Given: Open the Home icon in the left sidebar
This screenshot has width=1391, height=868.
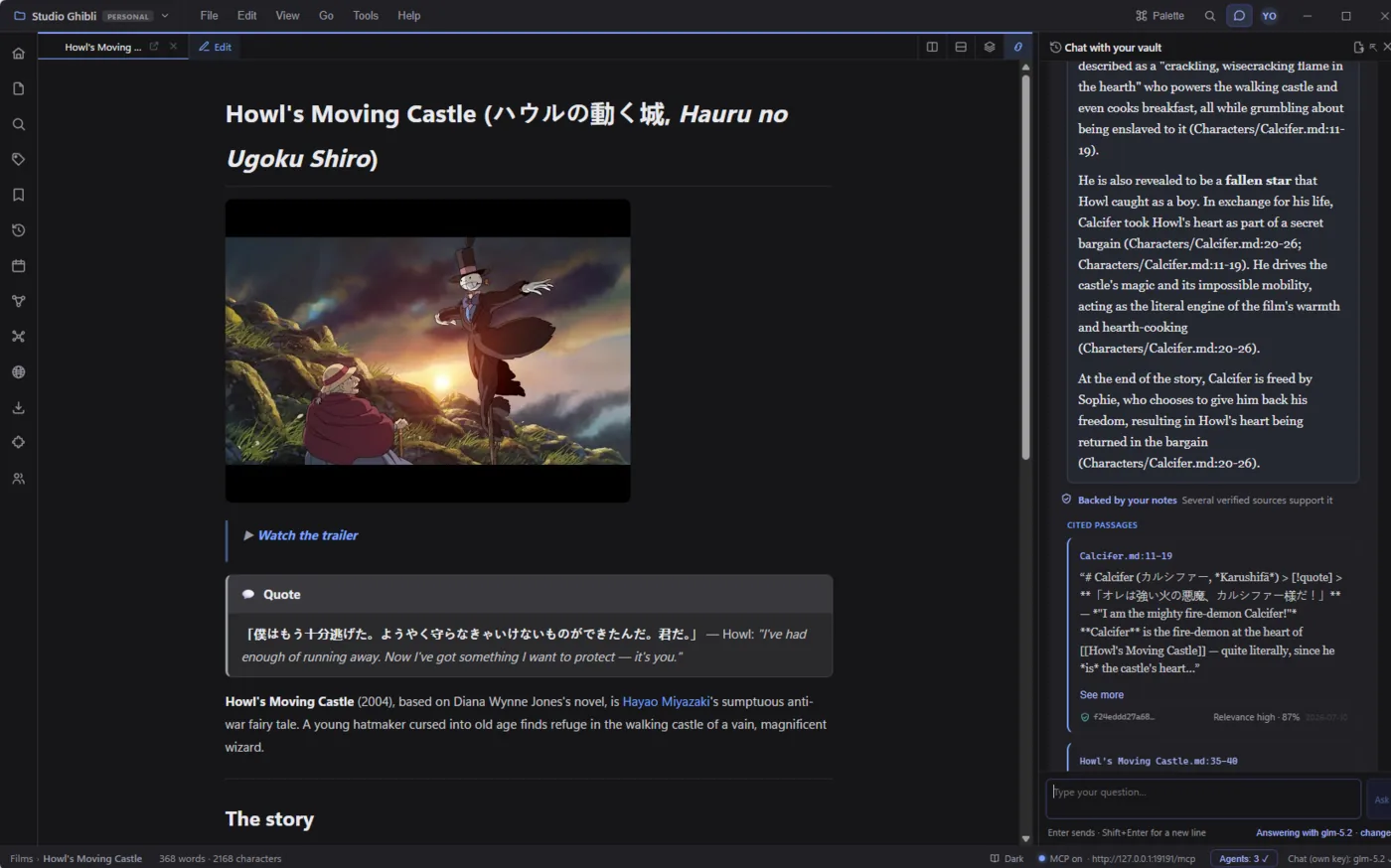Looking at the screenshot, I should coord(18,54).
